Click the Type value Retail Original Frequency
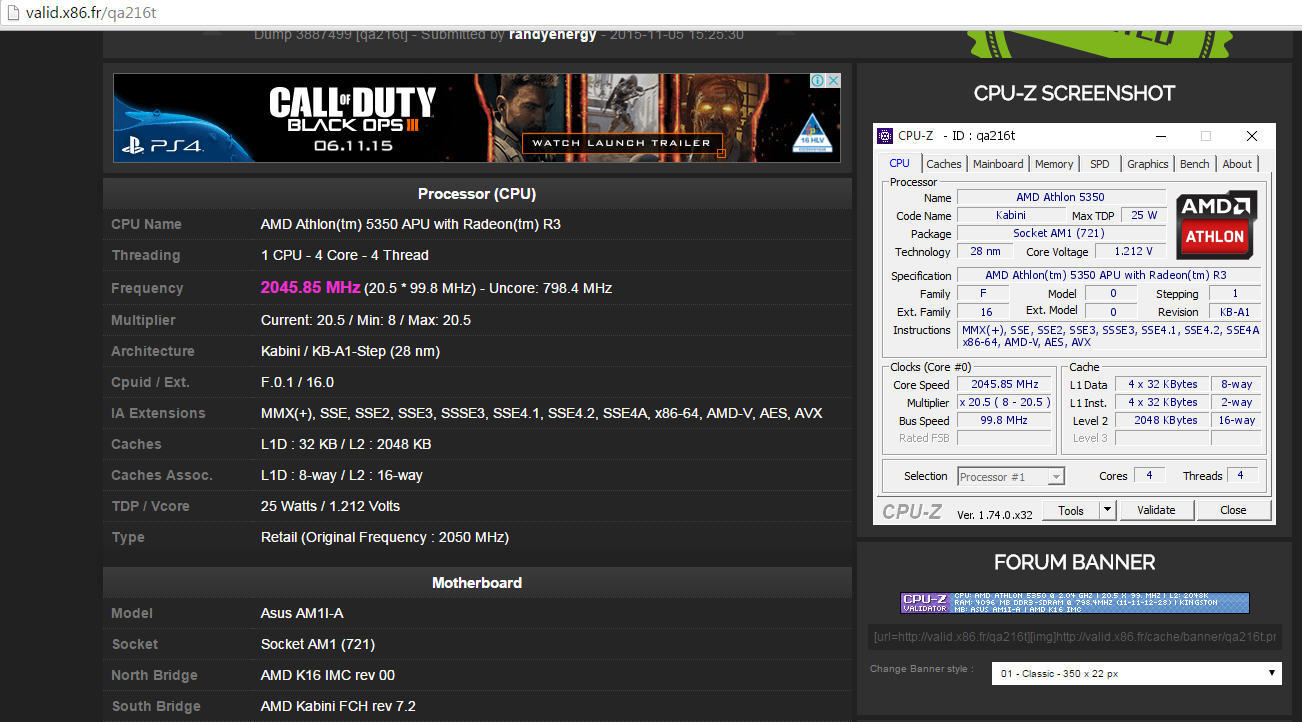The height and width of the screenshot is (722, 1302). pyautogui.click(x=385, y=537)
